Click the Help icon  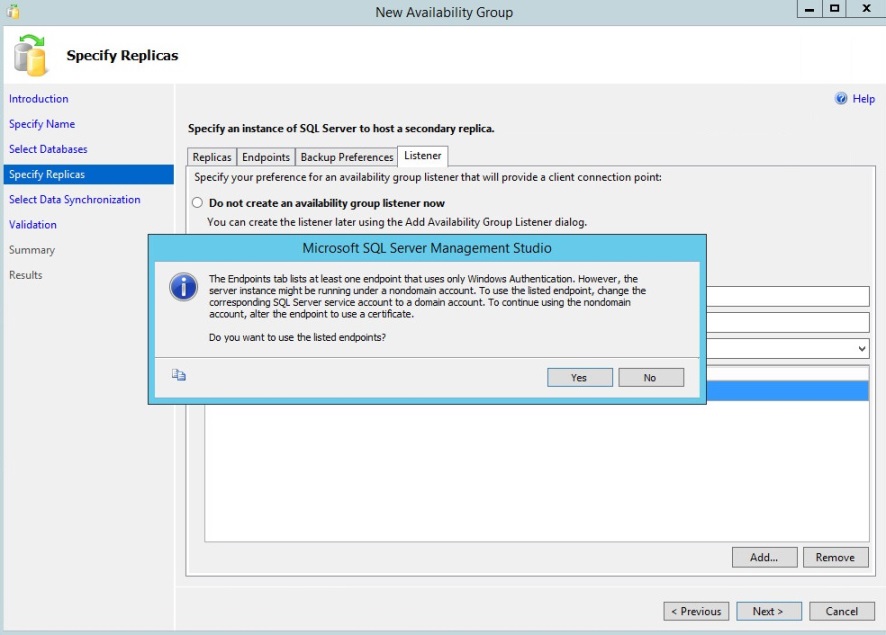coord(841,98)
